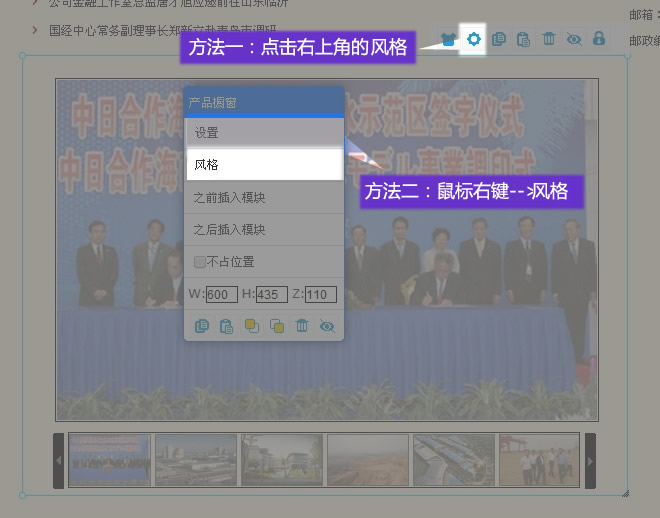Screen dimensions: 660x518
Task: Click the paste icon in top toolbar
Action: pyautogui.click(x=524, y=40)
